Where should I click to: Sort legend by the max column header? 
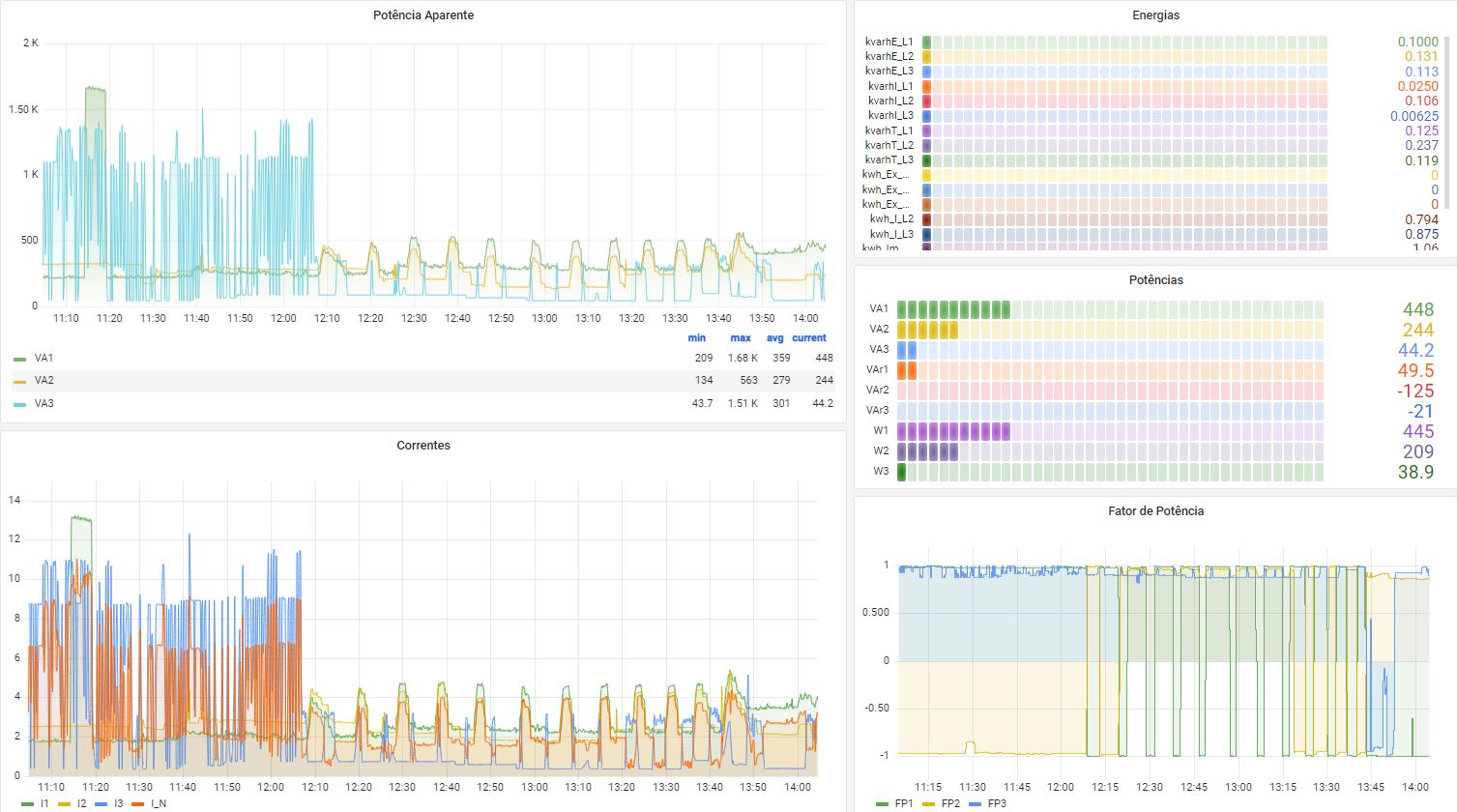[740, 338]
